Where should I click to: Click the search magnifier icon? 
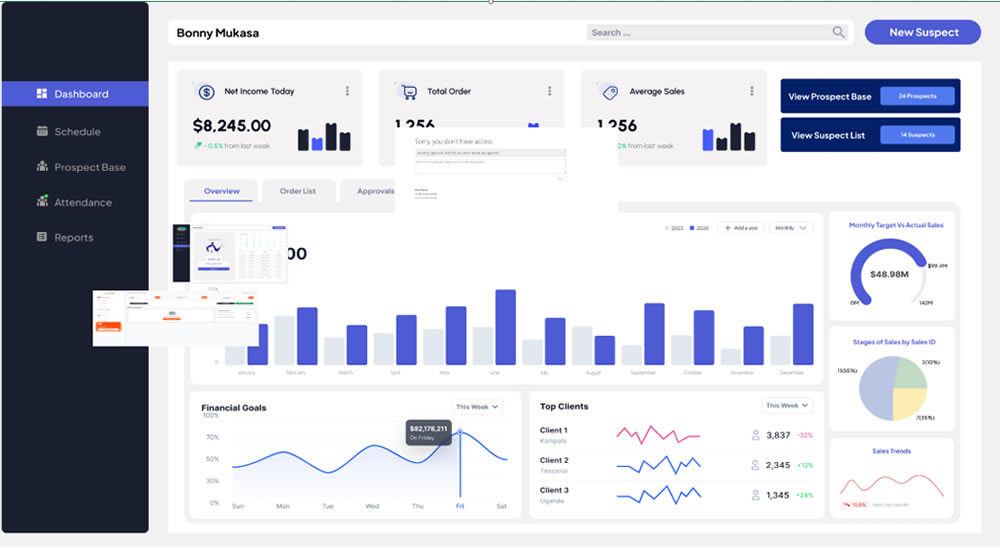[x=838, y=33]
